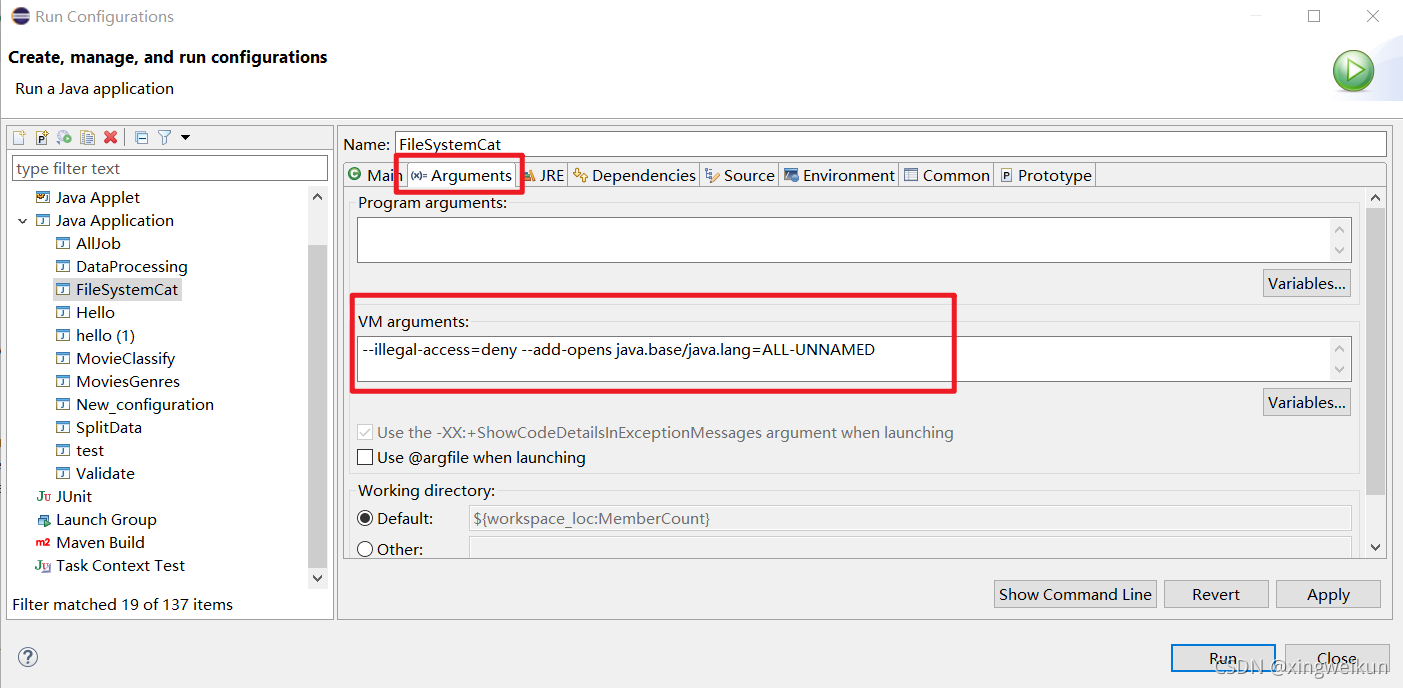Viewport: 1403px width, 688px height.
Task: Create a new prototype configuration
Action: [42, 137]
